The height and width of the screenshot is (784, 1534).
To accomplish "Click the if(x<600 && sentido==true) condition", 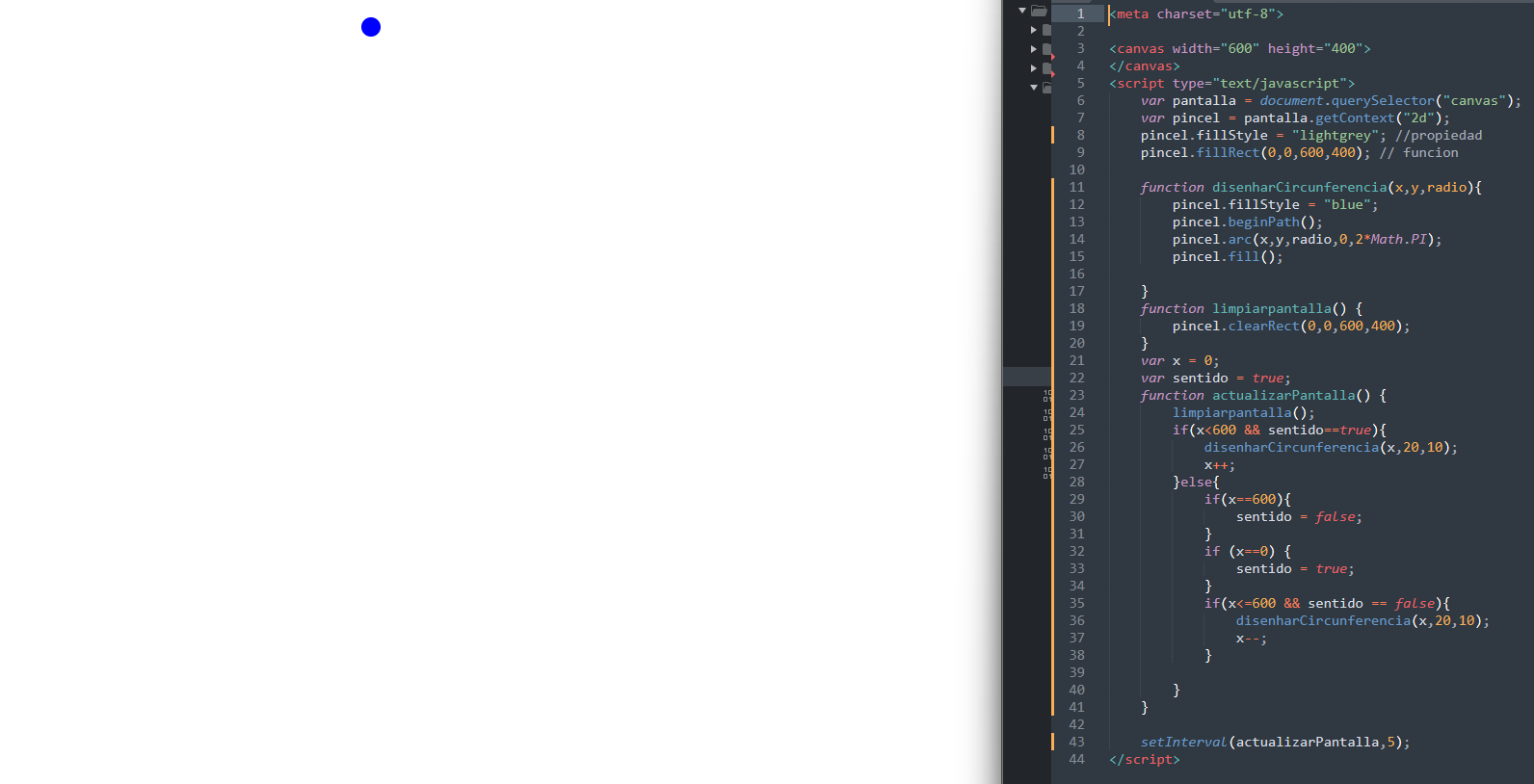I will (1280, 431).
